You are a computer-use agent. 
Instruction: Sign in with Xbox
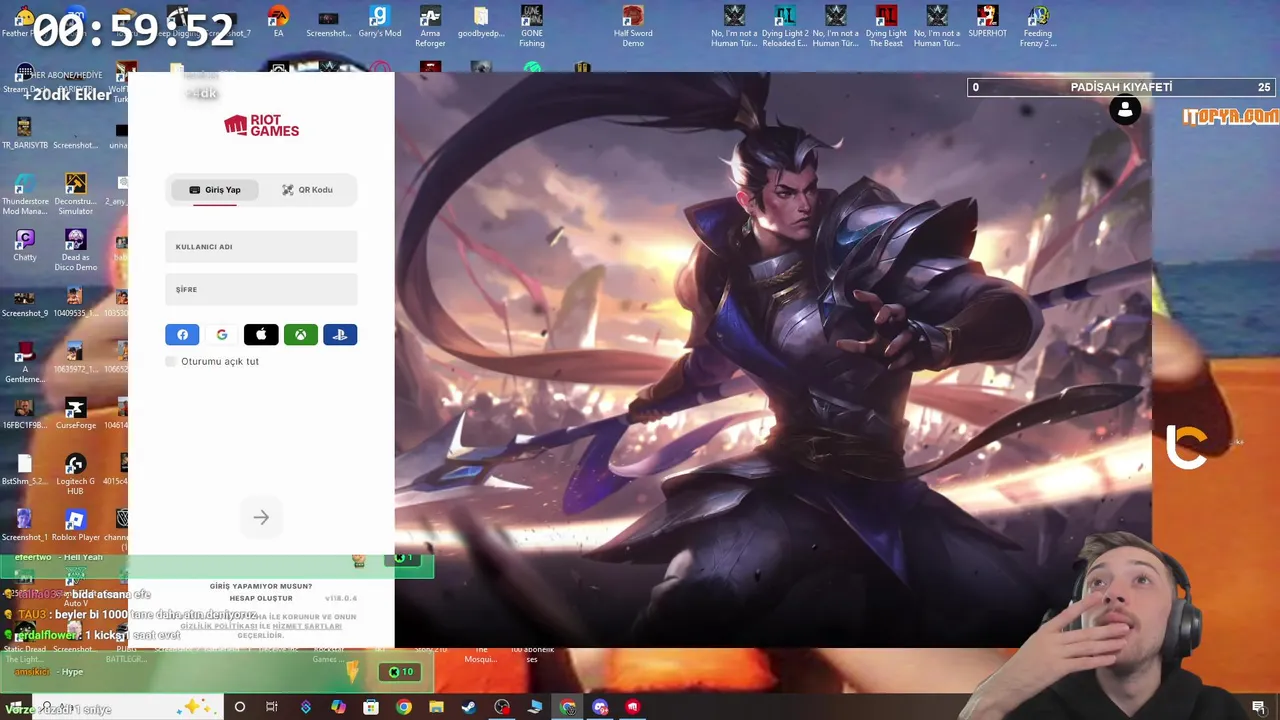click(x=300, y=335)
